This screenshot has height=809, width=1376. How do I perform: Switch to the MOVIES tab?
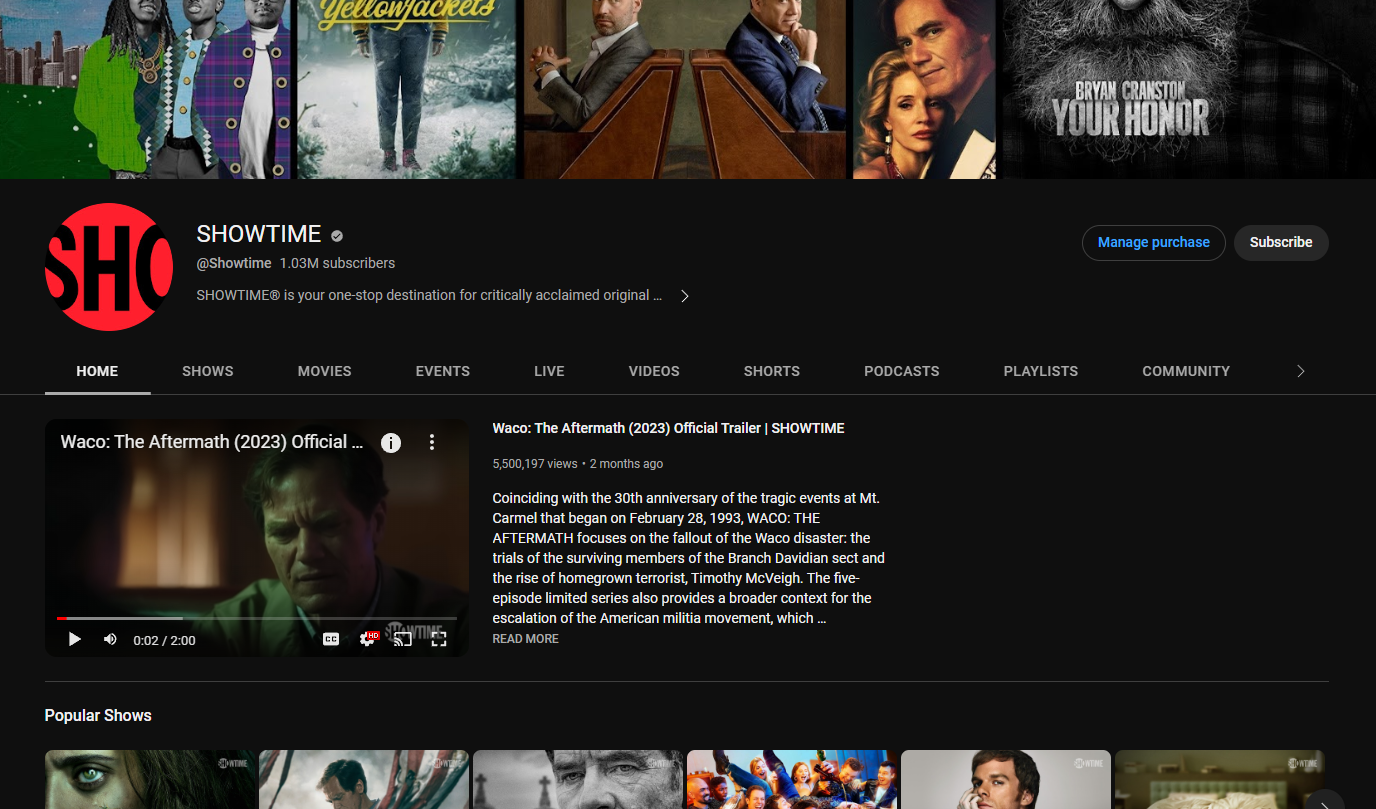tap(325, 371)
